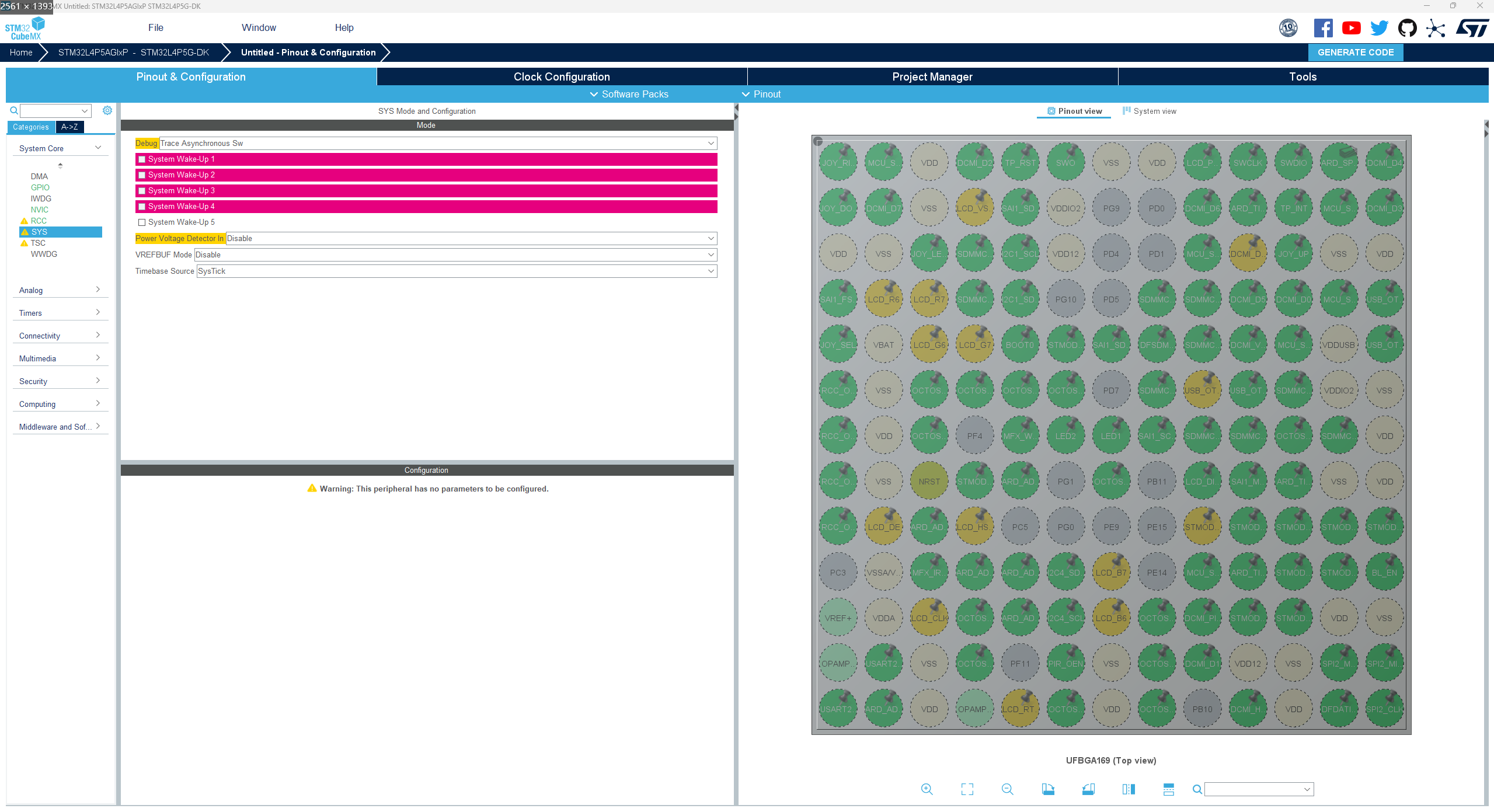Click the GENERATE CODE button
1494x812 pixels.
[x=1355, y=53]
